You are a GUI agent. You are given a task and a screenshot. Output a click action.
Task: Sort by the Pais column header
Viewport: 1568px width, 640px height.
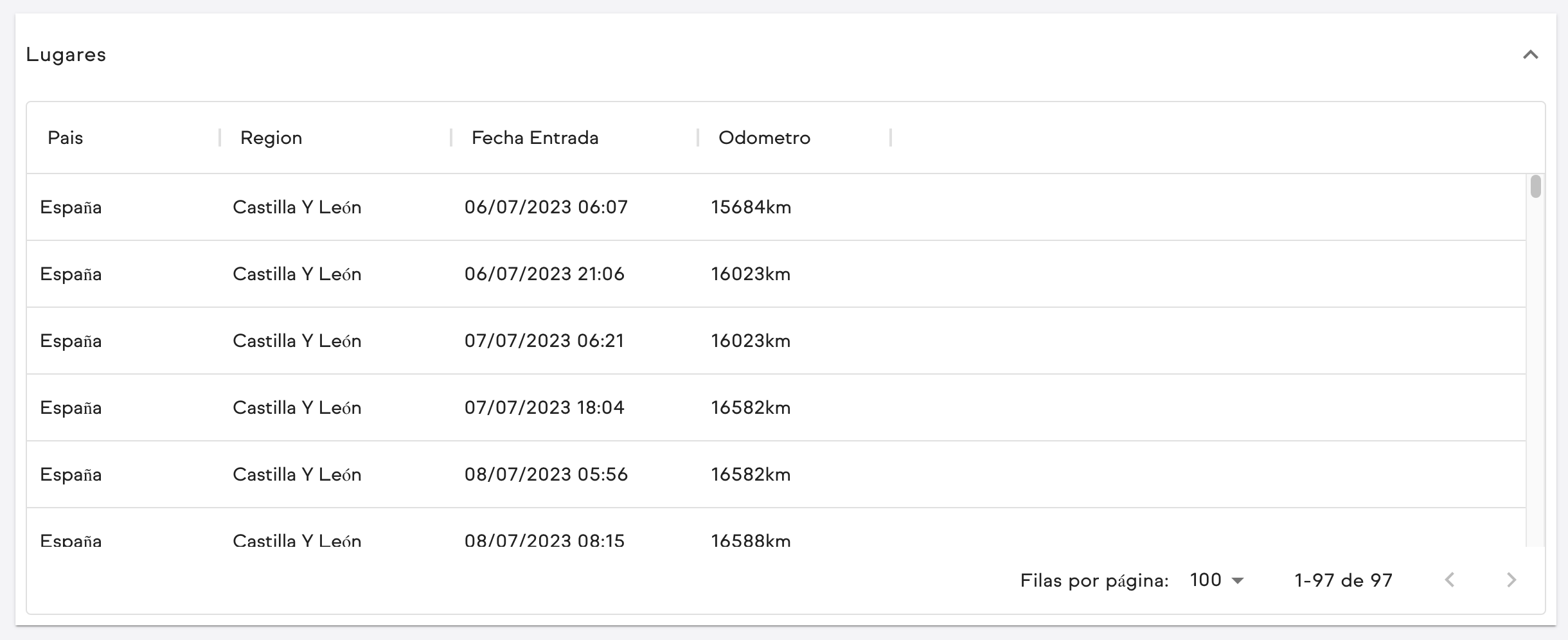pyautogui.click(x=66, y=138)
